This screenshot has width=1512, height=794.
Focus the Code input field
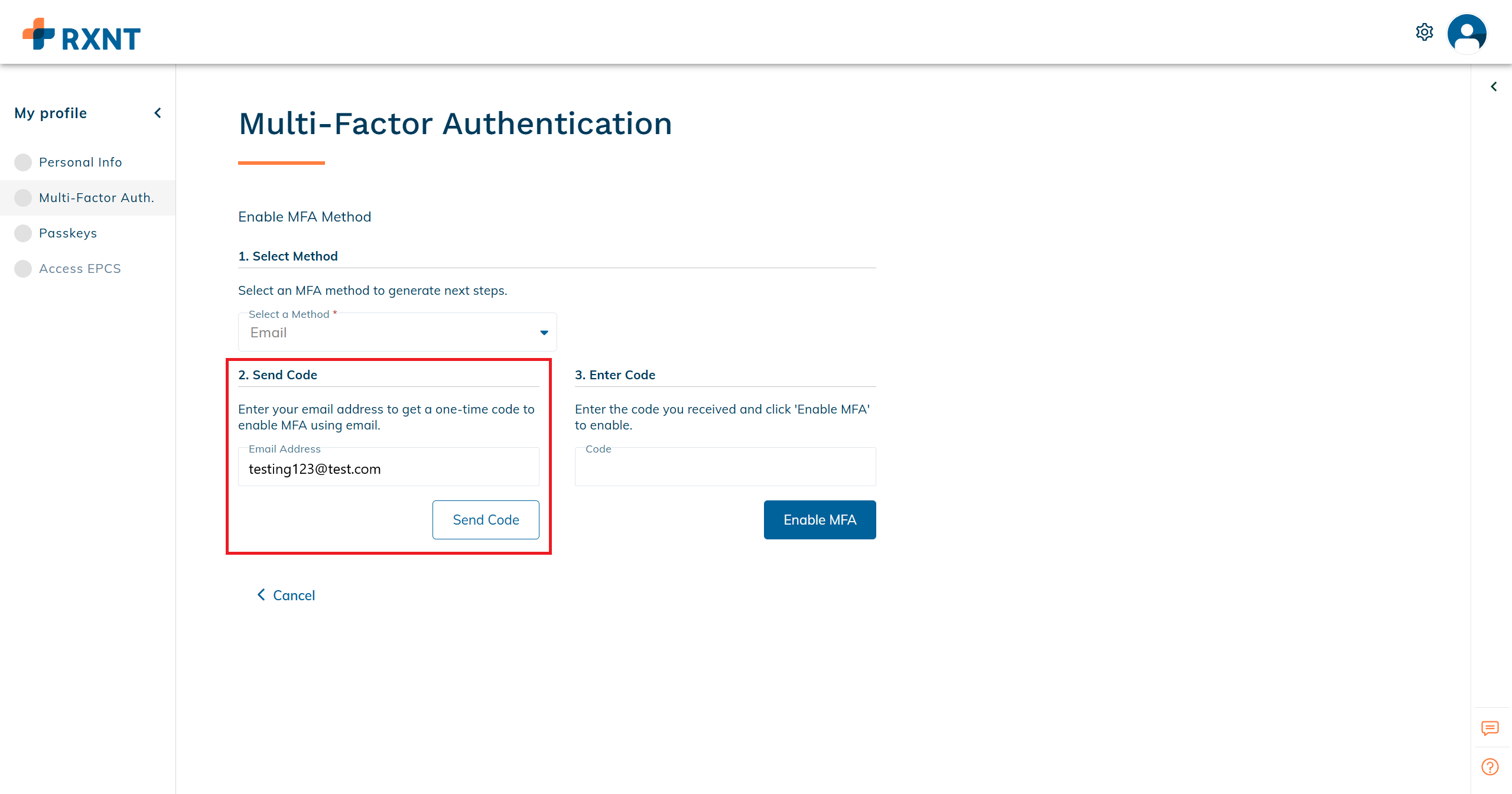725,469
